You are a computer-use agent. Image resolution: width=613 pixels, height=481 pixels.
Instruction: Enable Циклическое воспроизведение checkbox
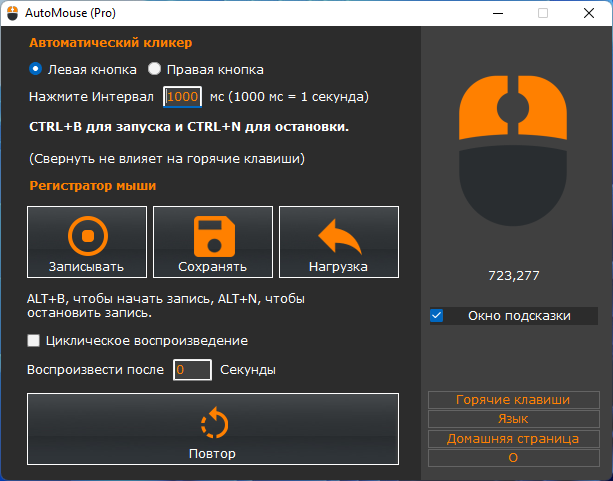[x=34, y=341]
